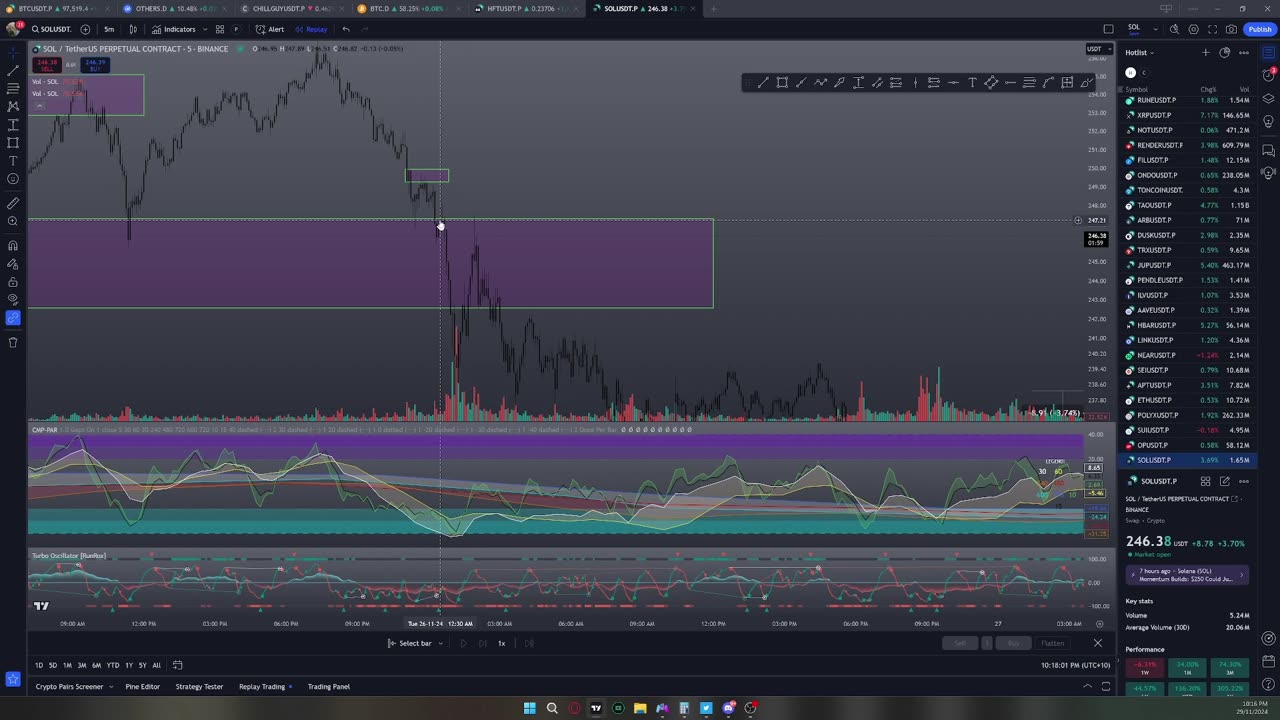Open the Trading Panel tab
Screen dimensions: 1280x720
329,687
